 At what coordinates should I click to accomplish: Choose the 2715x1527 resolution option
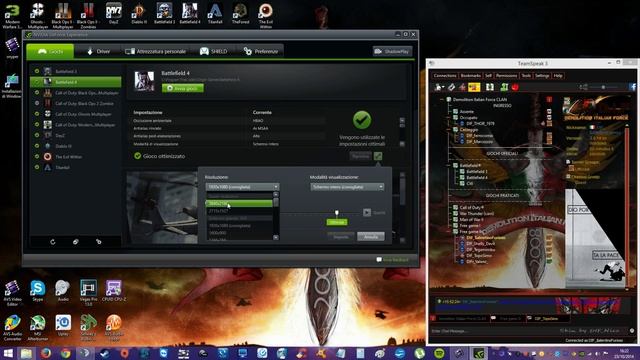pos(239,211)
